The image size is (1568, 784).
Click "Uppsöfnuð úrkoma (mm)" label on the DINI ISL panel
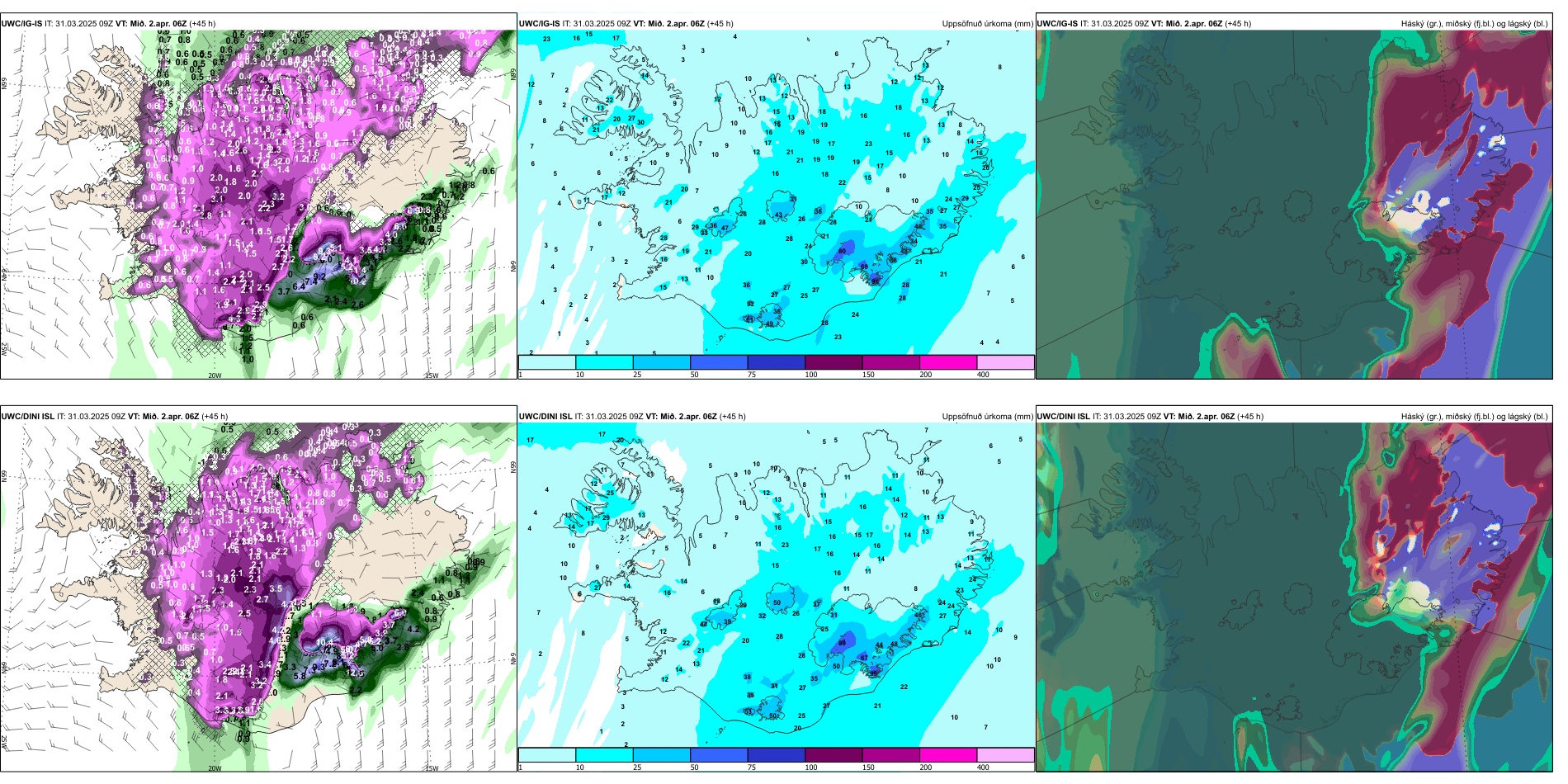(x=987, y=417)
